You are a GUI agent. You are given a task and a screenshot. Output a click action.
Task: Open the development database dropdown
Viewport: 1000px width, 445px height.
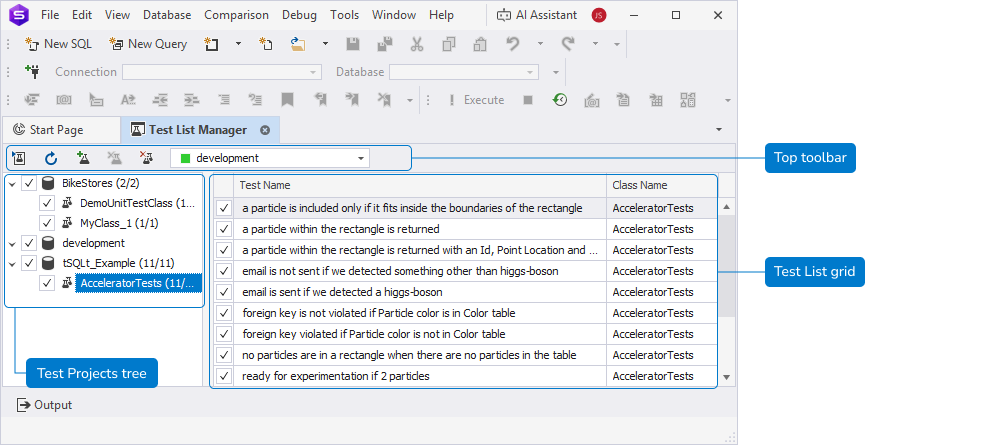pos(360,158)
